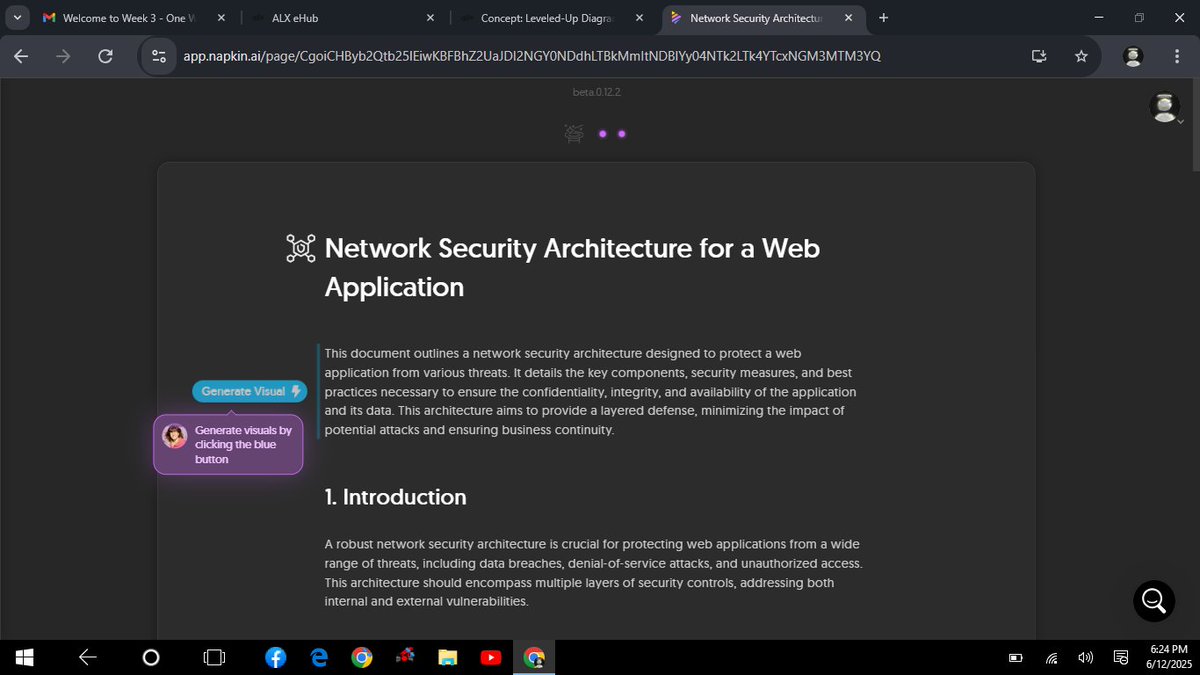Click the Generate Visual button

click(x=249, y=391)
